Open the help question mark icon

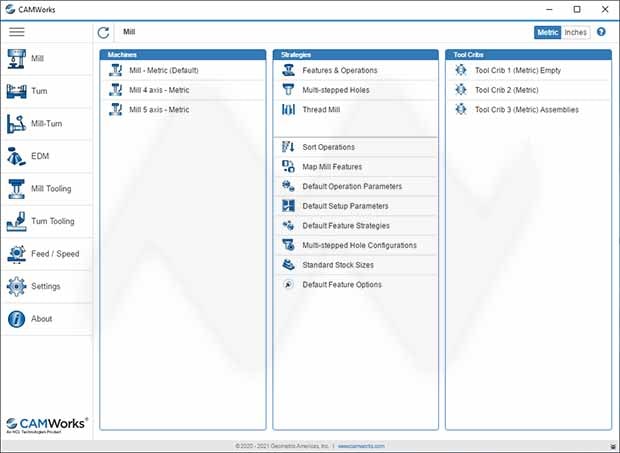click(601, 32)
